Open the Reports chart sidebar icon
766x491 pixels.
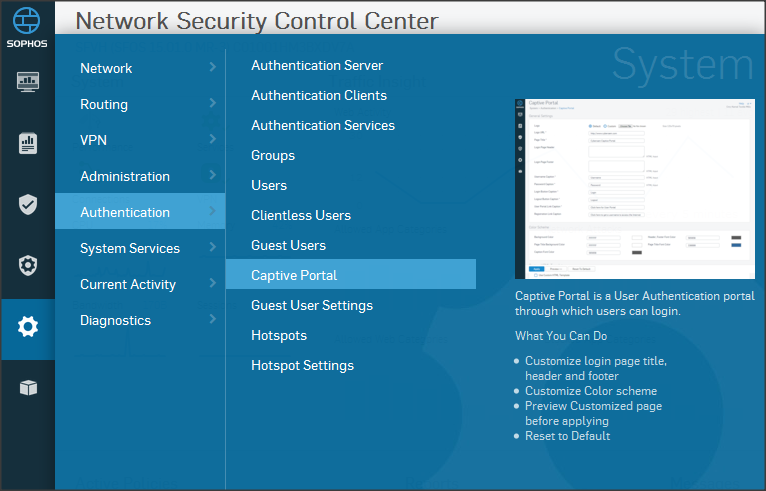point(28,143)
